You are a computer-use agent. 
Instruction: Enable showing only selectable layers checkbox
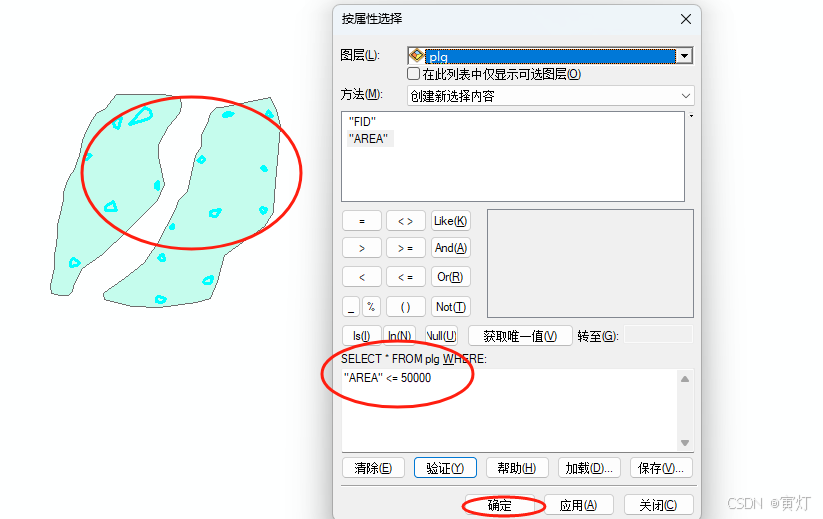(414, 73)
